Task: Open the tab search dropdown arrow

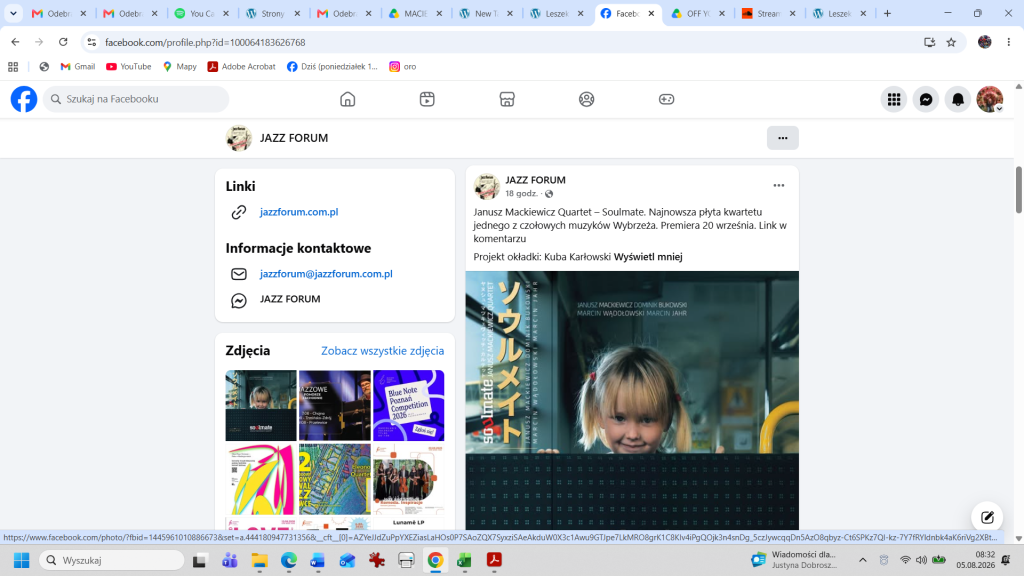Action: 13,13
